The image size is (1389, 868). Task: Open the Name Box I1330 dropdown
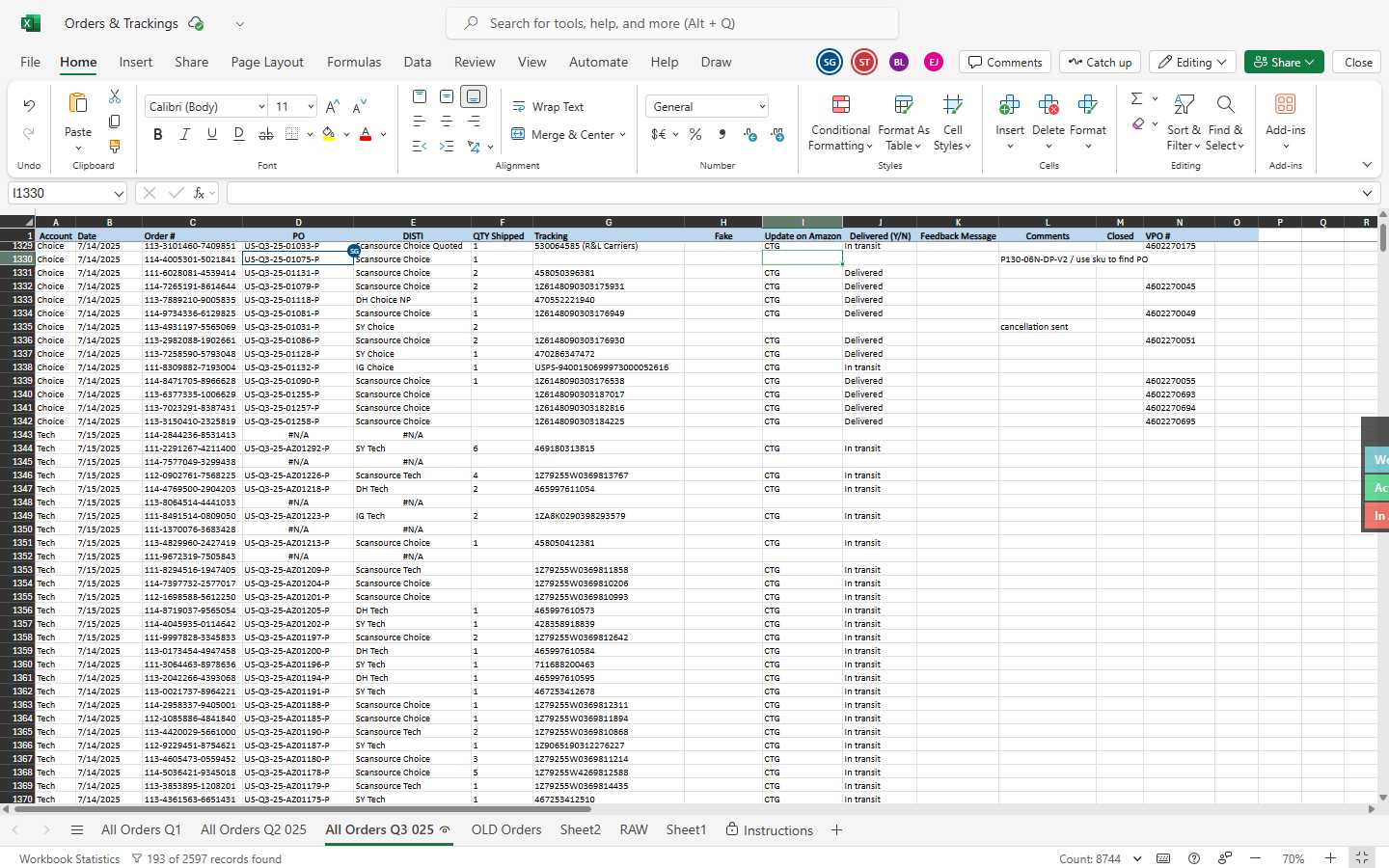(119, 194)
